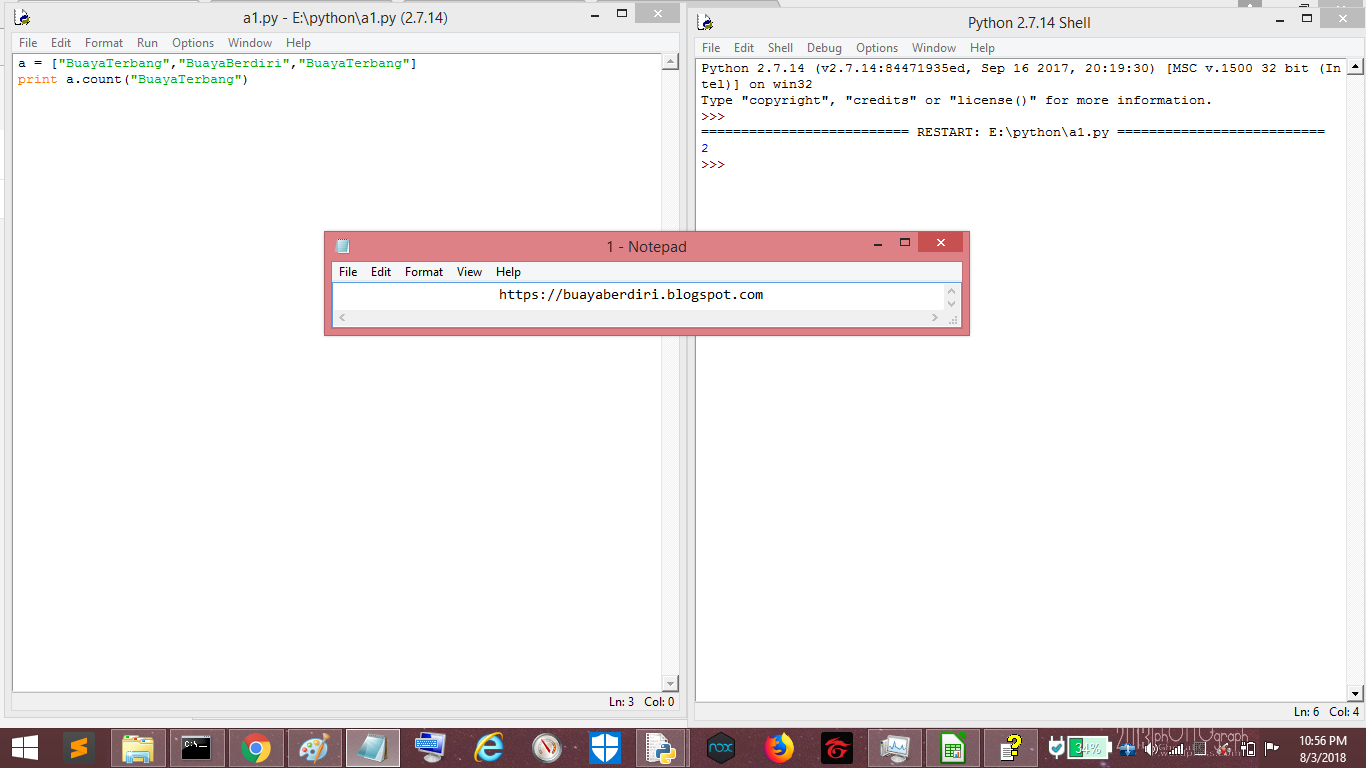Open Paint from the taskbar
The height and width of the screenshot is (768, 1366).
pos(314,747)
